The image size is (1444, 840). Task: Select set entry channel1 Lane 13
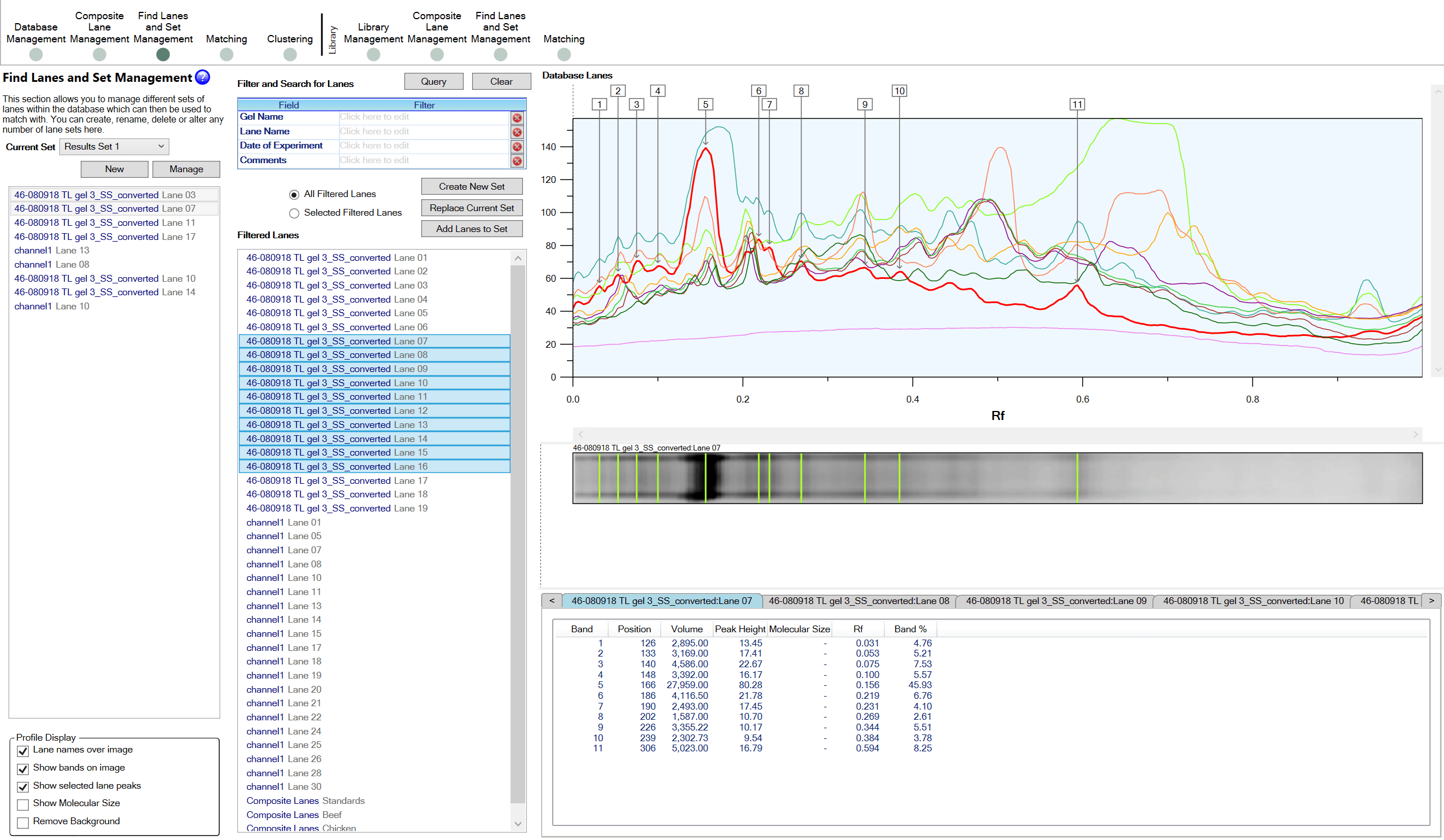tap(114, 251)
